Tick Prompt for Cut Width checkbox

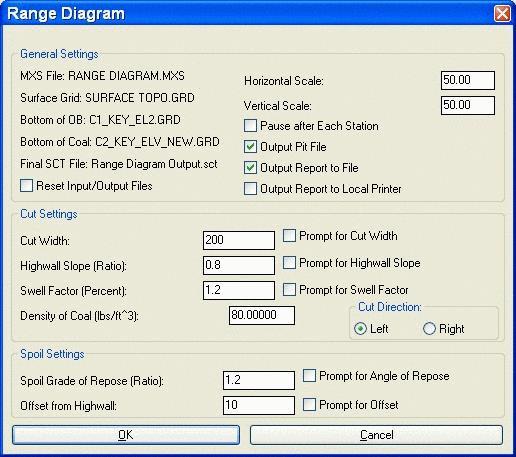(289, 236)
